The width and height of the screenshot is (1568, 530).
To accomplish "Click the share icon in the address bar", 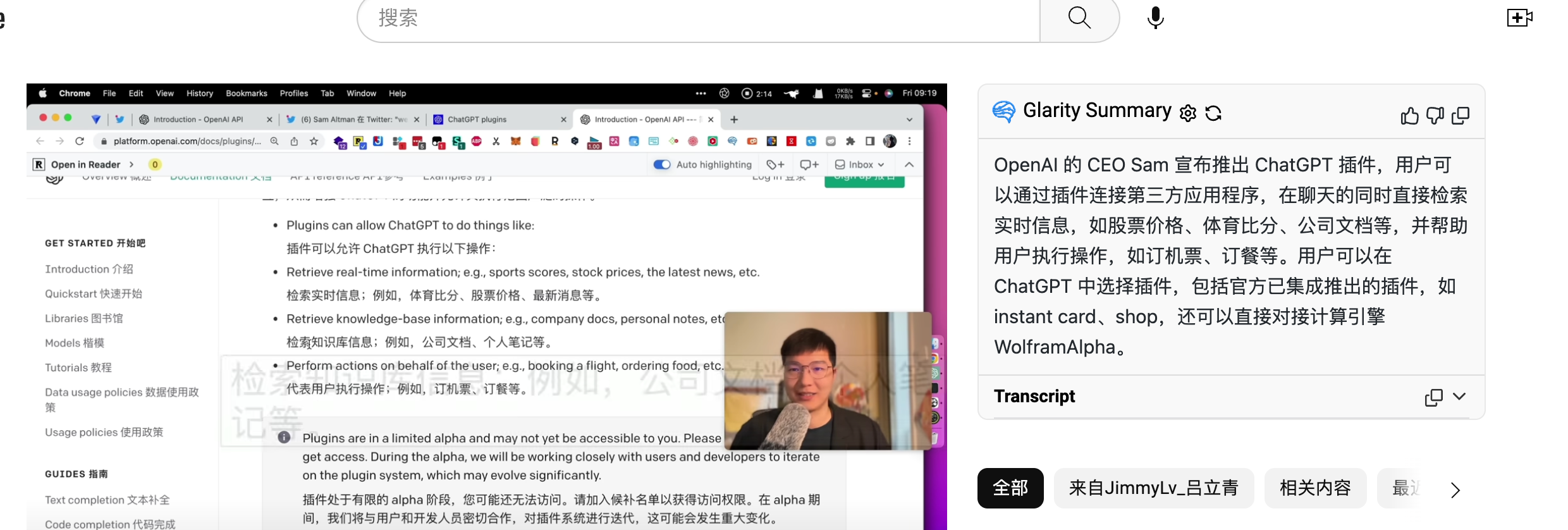I will point(294,141).
